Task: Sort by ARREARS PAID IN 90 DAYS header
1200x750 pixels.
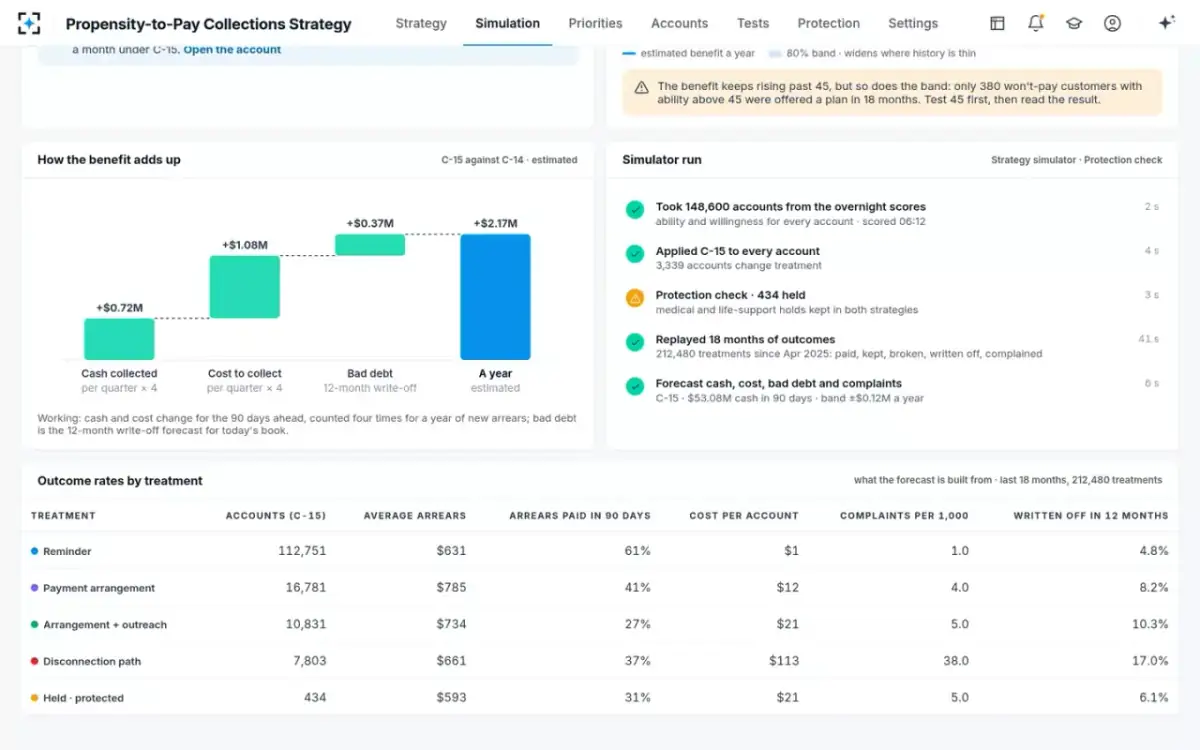Action: pos(580,516)
